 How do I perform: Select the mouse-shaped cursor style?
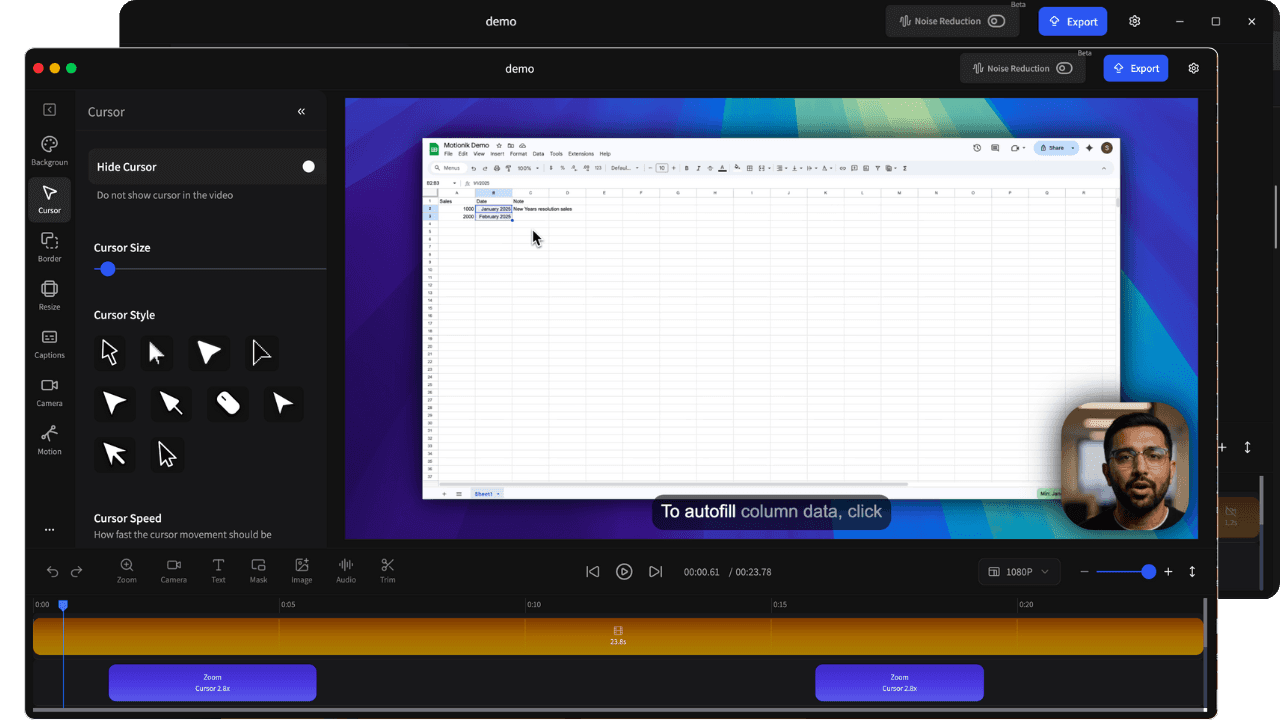pos(228,403)
